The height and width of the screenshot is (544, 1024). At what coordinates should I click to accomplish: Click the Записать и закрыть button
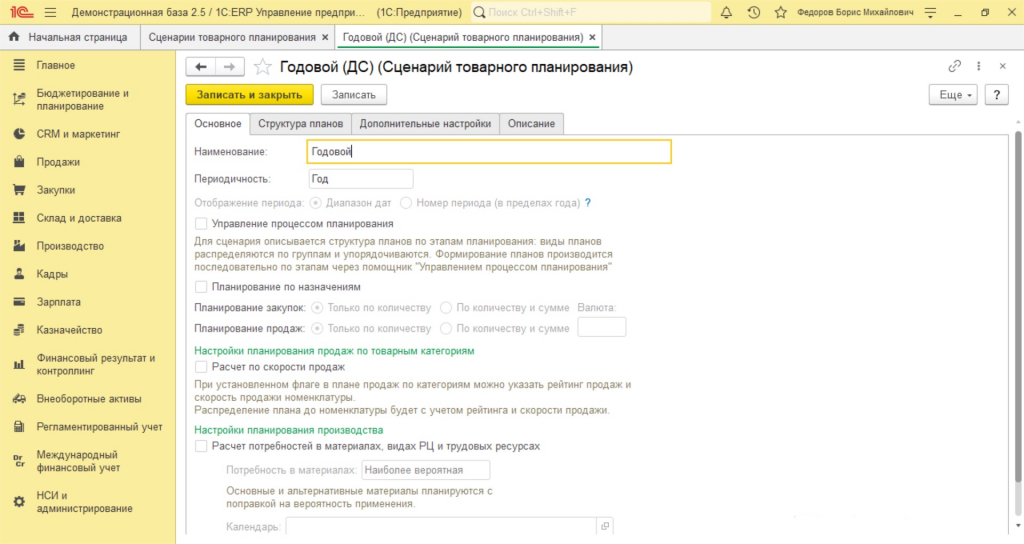pos(249,95)
